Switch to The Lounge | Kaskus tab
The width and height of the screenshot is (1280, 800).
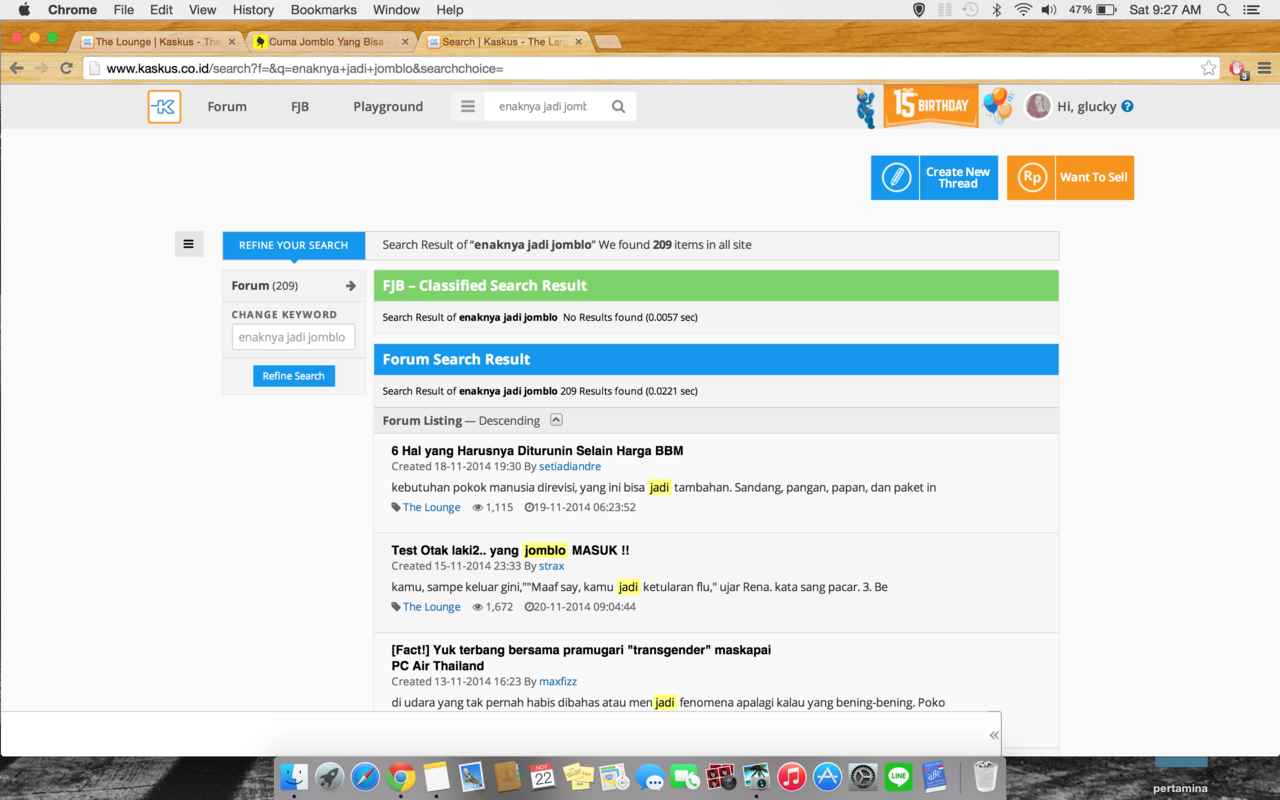coord(158,42)
